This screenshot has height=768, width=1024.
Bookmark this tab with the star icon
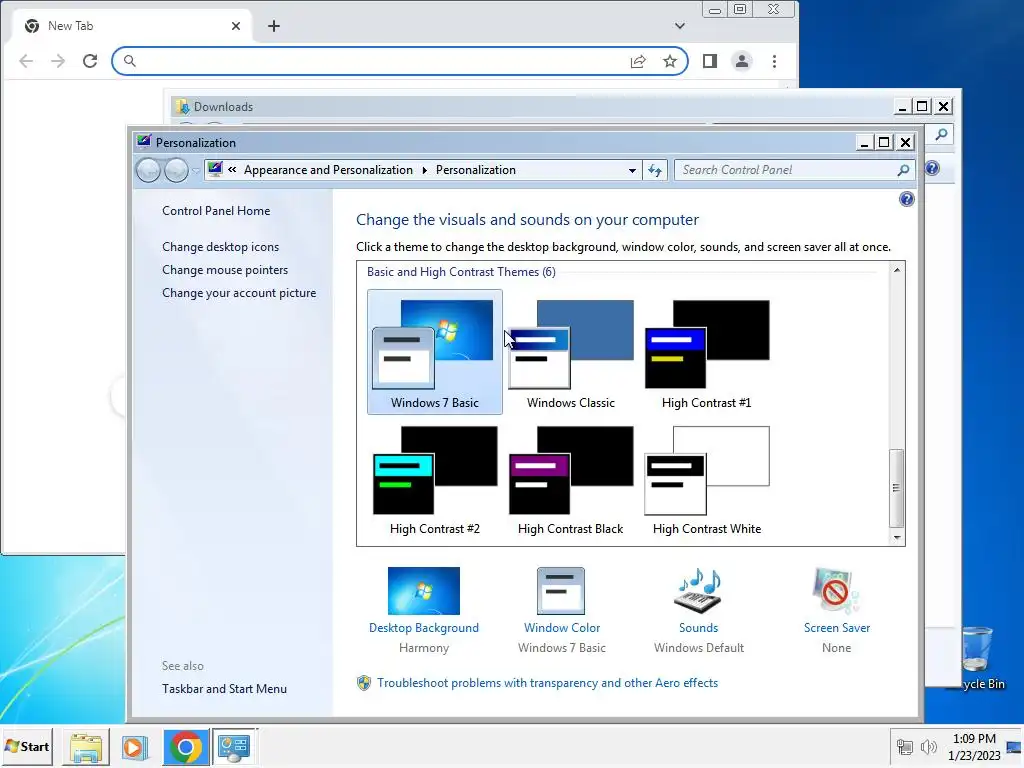click(x=670, y=61)
